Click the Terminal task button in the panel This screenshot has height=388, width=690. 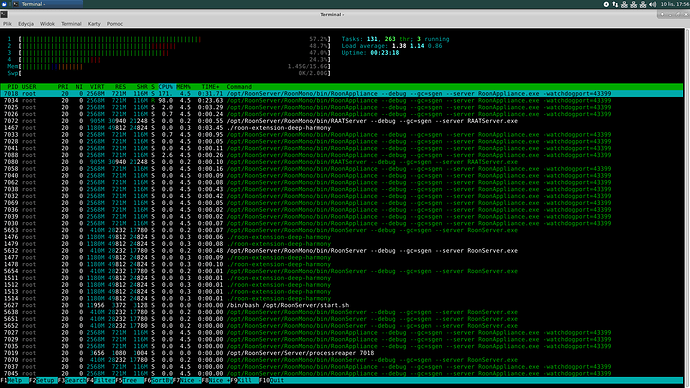47,4
